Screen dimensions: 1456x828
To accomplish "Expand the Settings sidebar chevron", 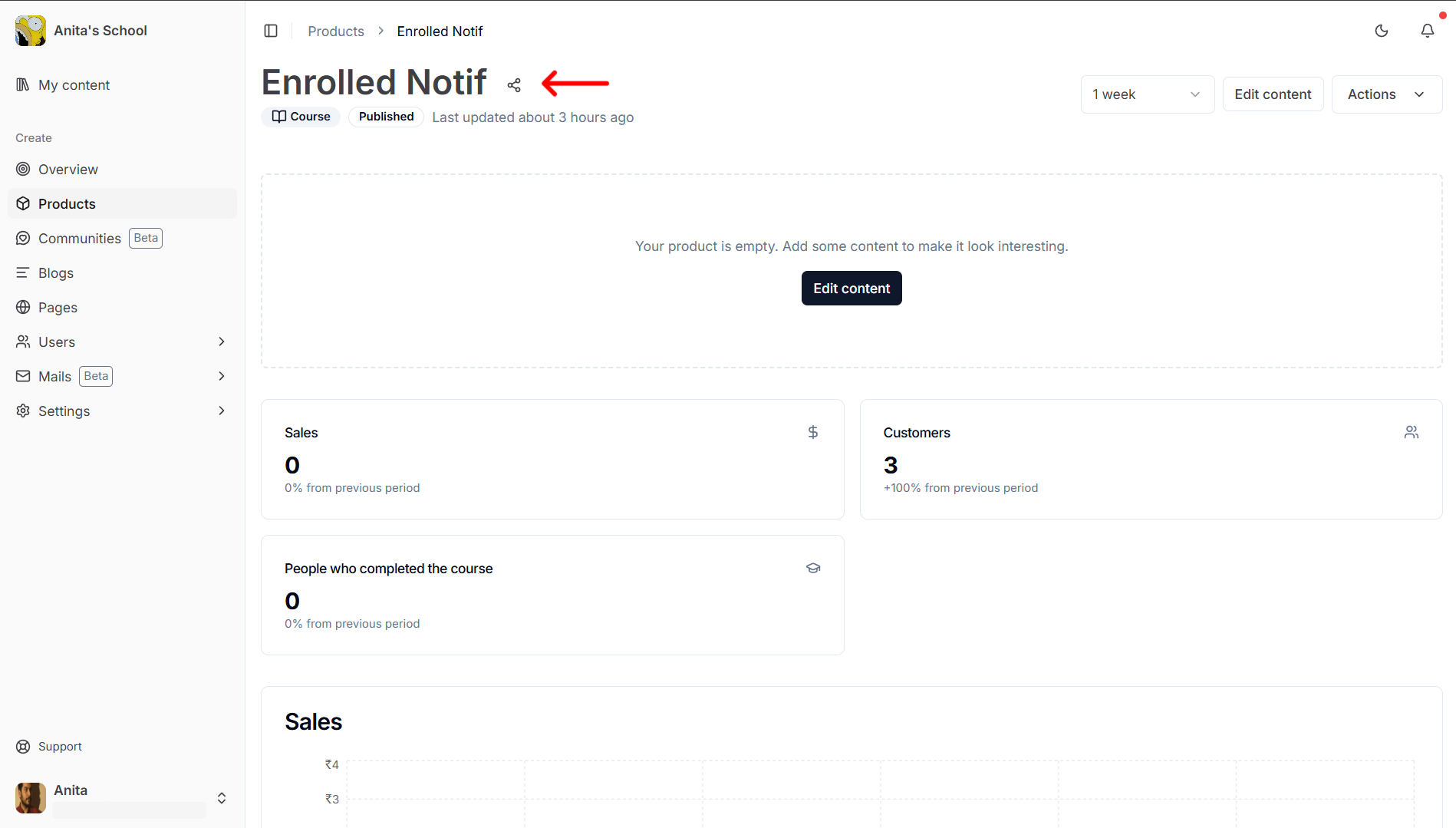I will (222, 411).
